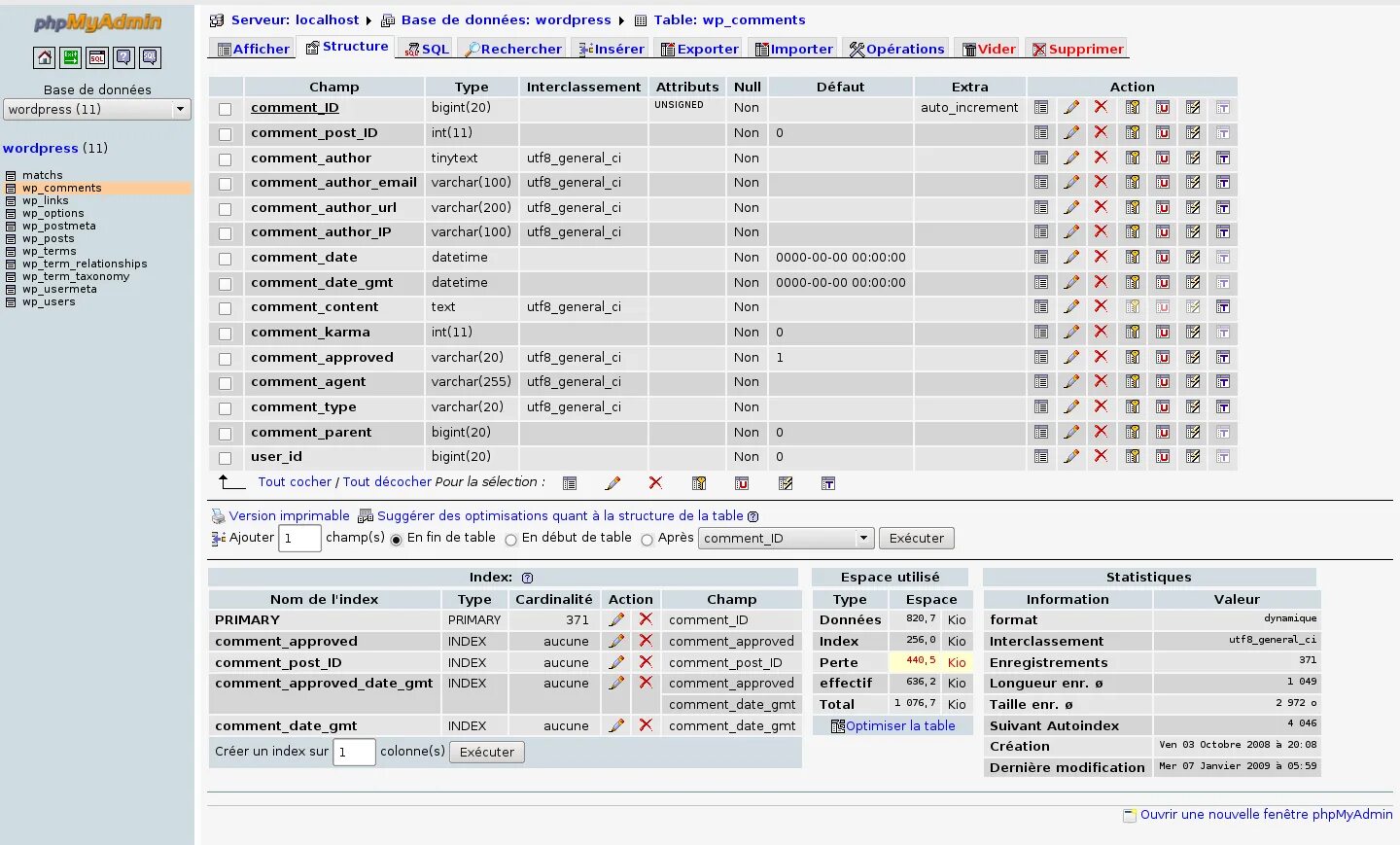
Task: Select wp_posts in the sidebar table list
Action: point(50,238)
